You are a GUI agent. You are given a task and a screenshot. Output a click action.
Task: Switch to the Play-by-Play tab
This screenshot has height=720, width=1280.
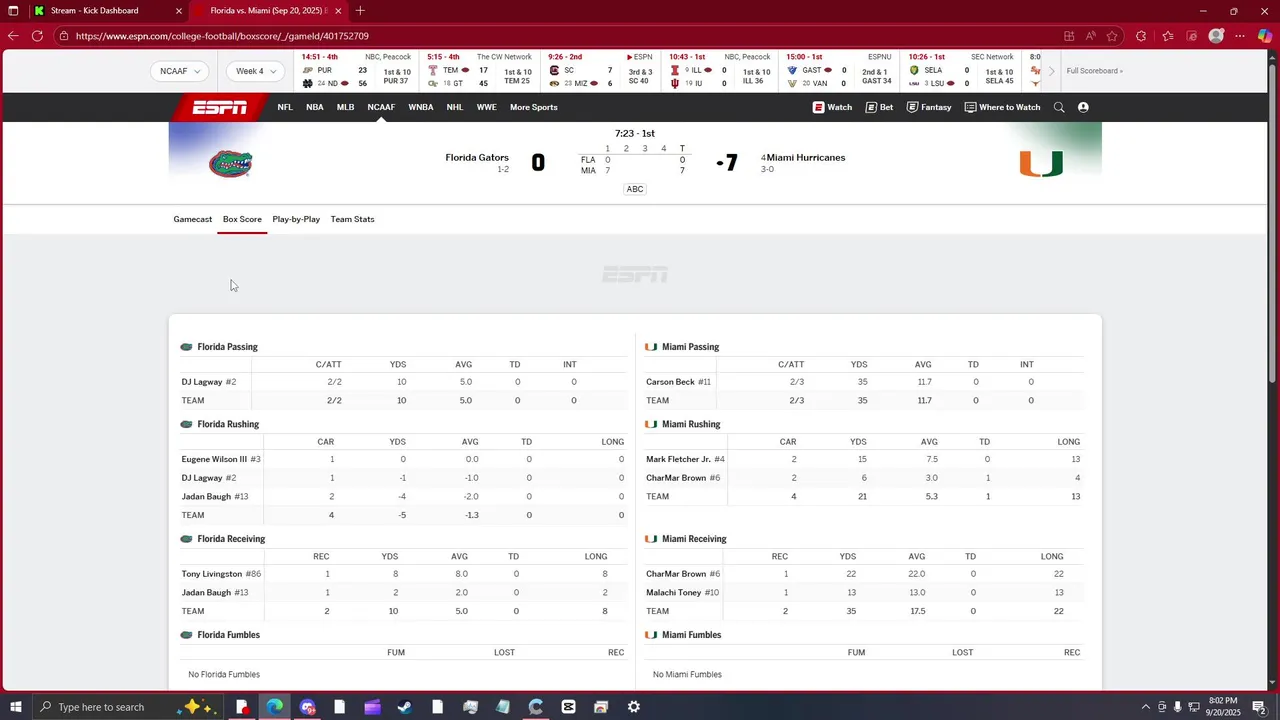[296, 219]
